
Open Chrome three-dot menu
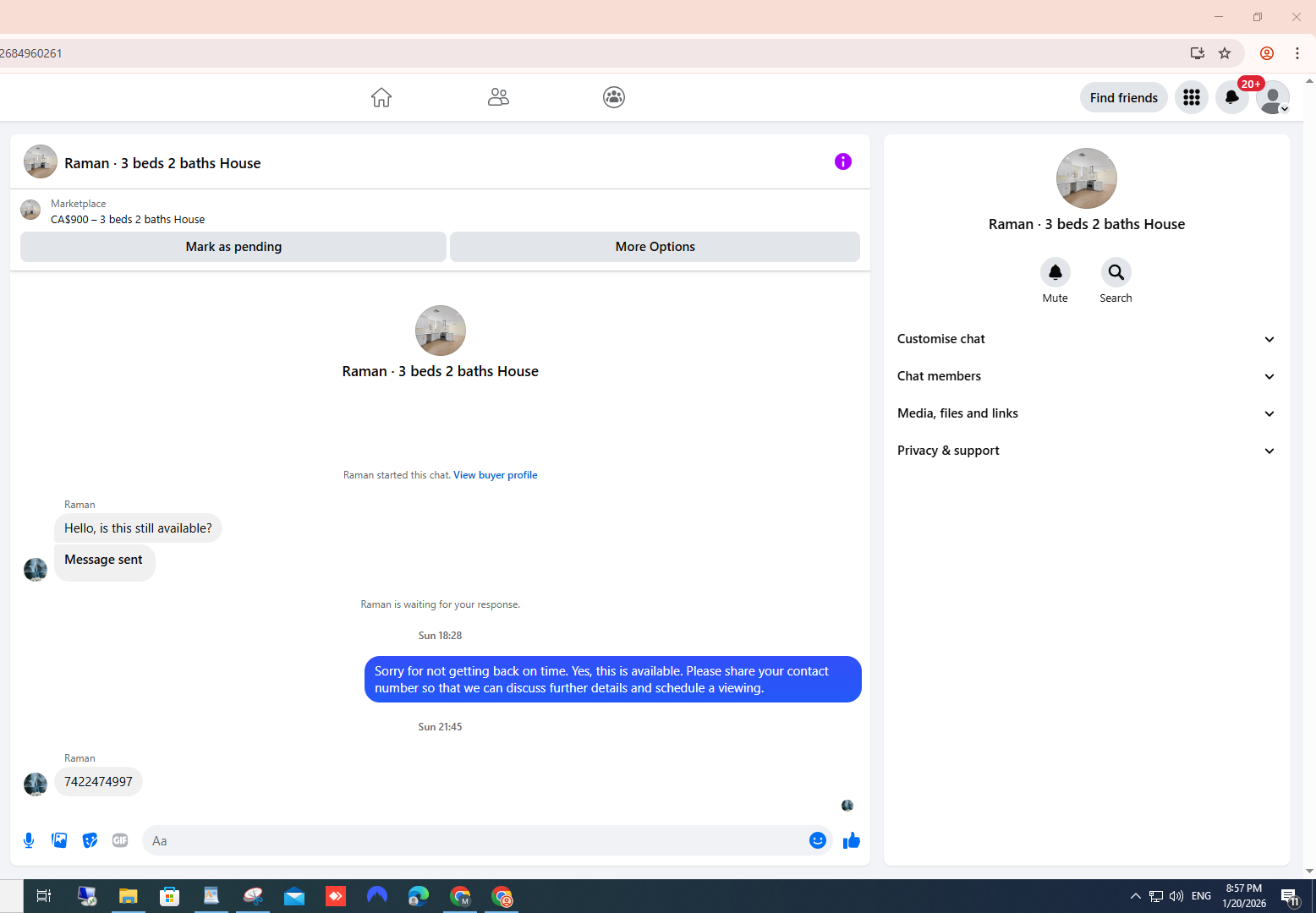tap(1297, 53)
